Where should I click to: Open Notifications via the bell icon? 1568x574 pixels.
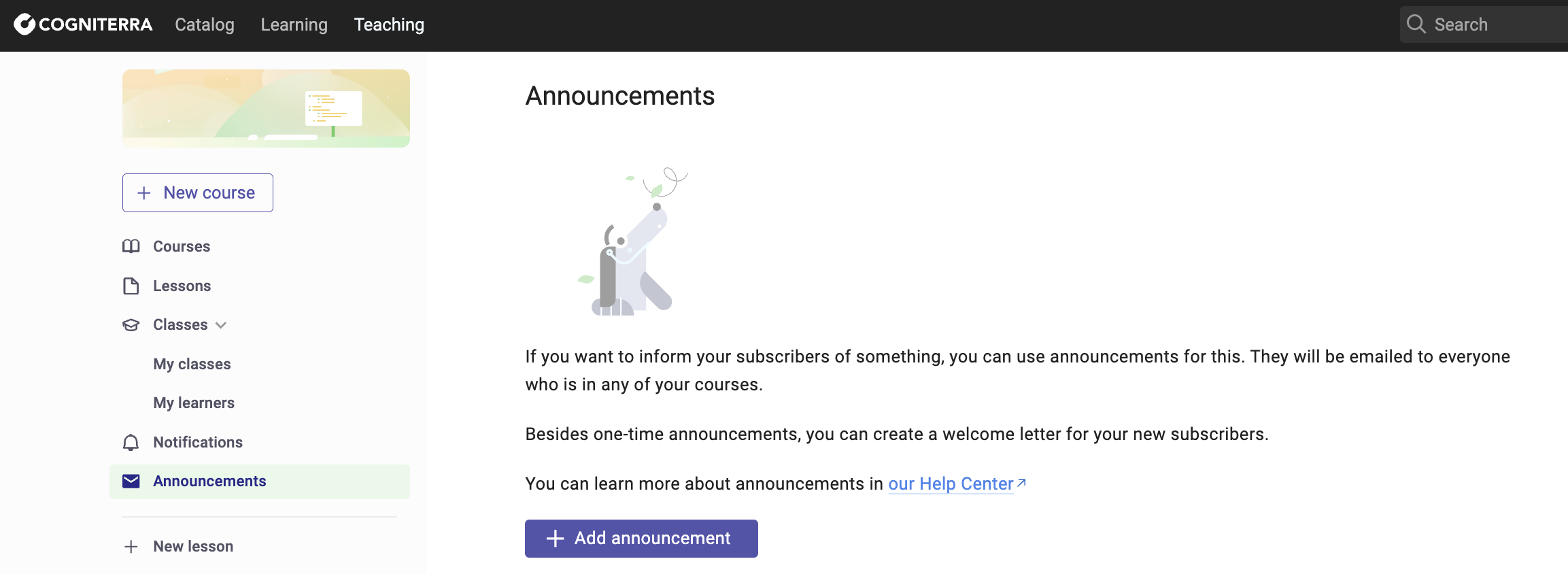click(x=131, y=442)
